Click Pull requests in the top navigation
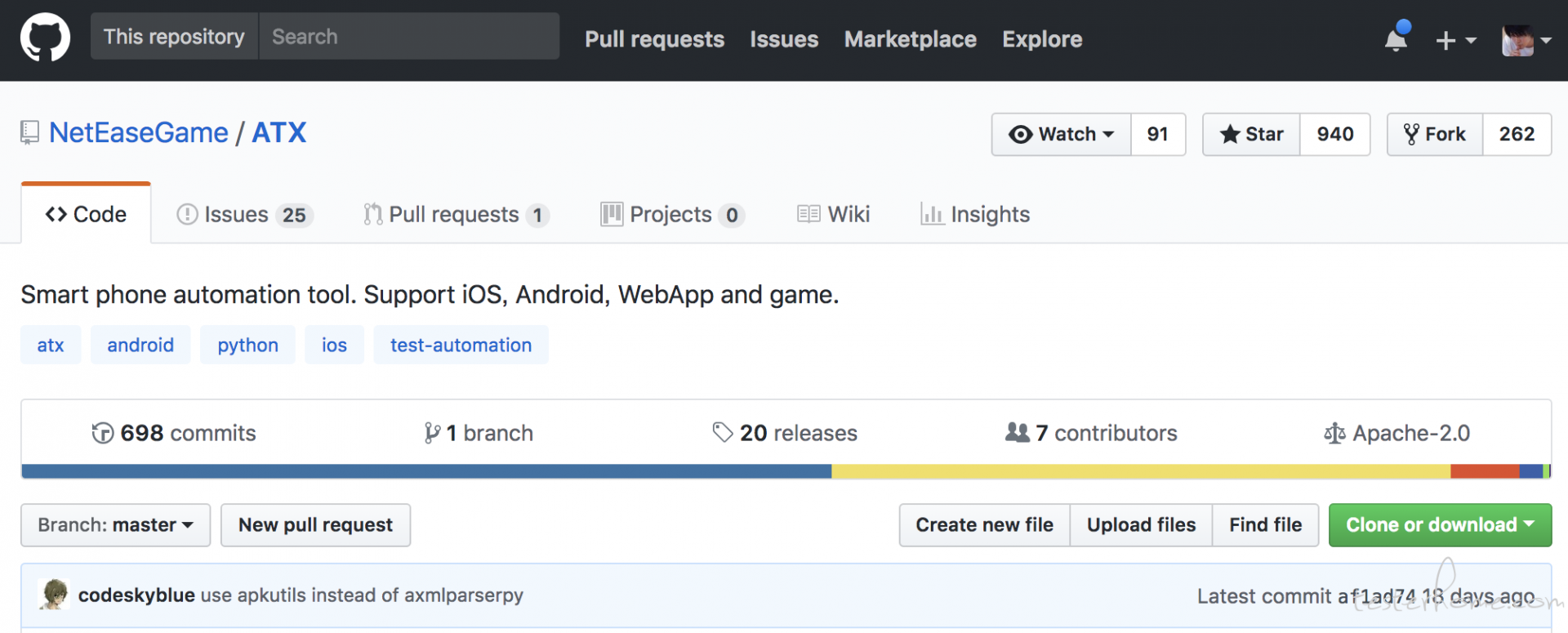The width and height of the screenshot is (1568, 633). [654, 39]
